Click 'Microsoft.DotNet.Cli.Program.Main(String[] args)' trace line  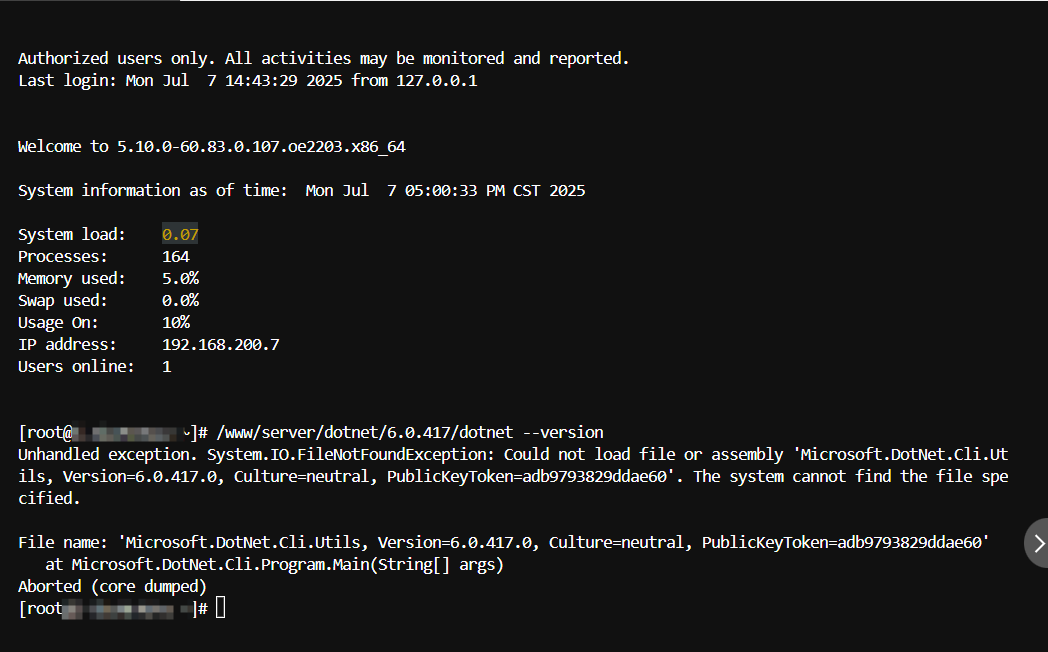point(287,564)
